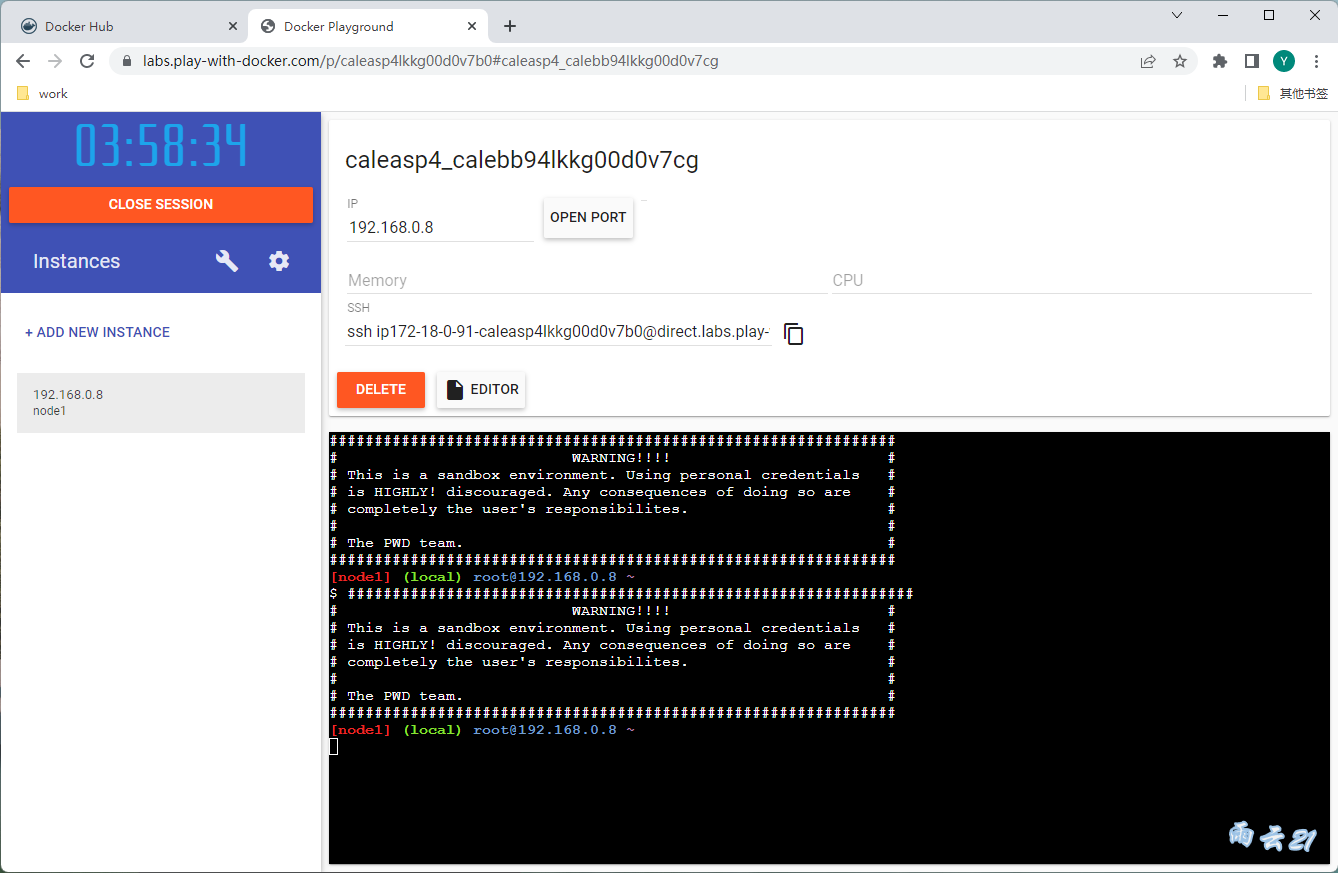Click inside the terminal at the cursor

coord(334,747)
